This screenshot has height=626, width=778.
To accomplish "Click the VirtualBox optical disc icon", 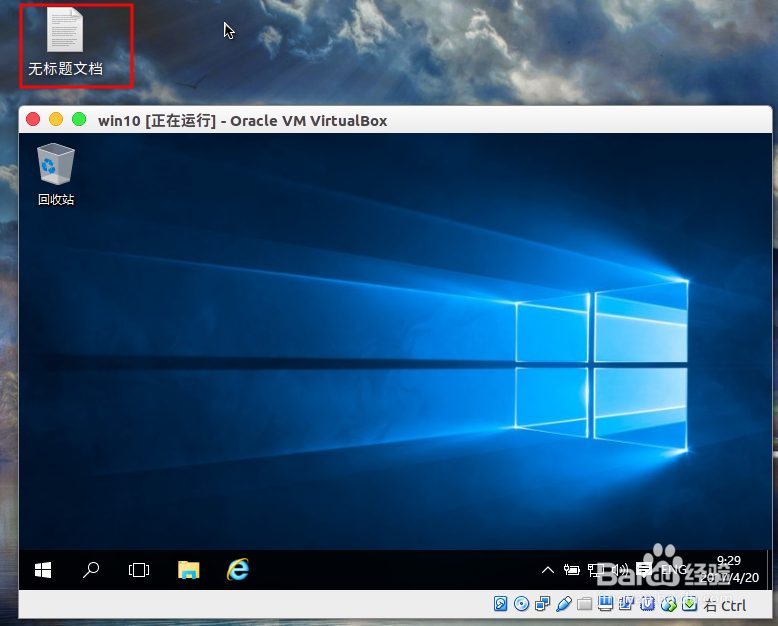I will [x=521, y=604].
